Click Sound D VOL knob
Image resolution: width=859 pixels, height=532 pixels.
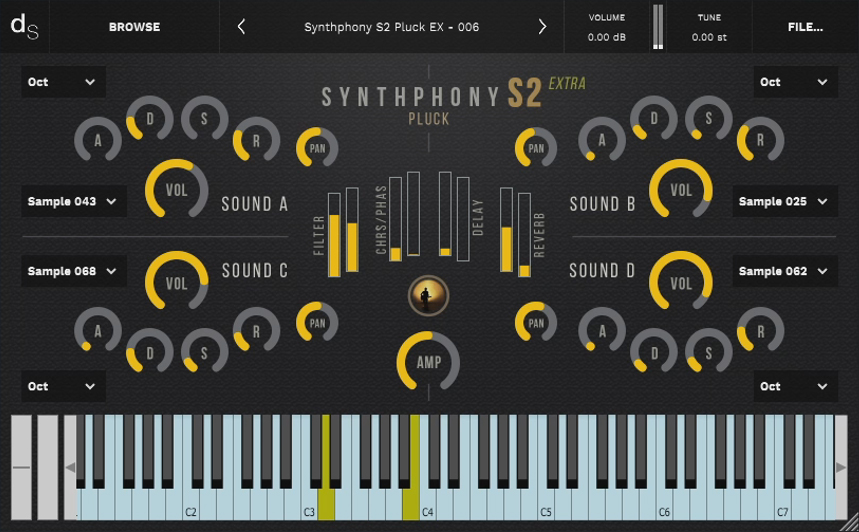coord(681,283)
